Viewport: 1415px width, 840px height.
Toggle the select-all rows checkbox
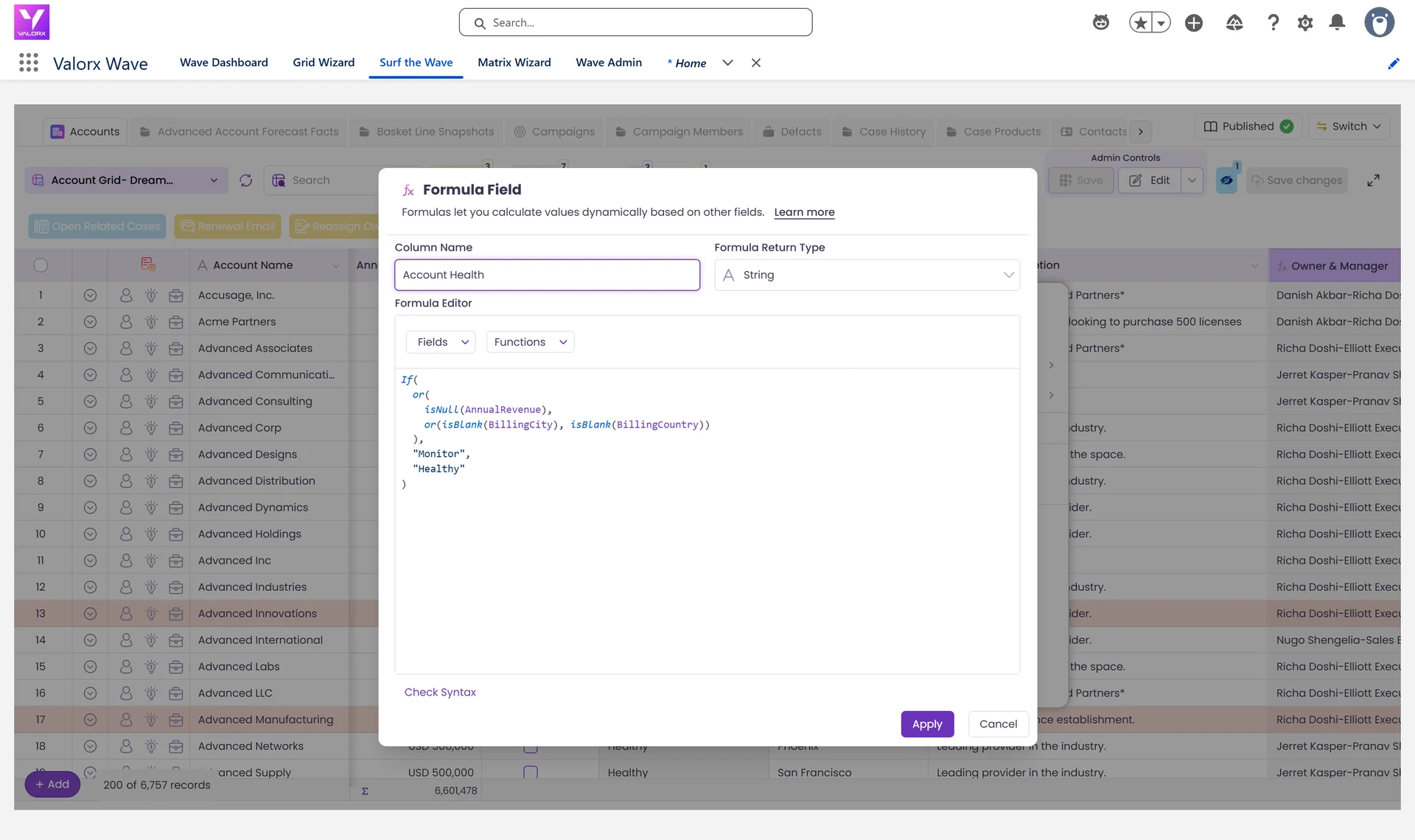[x=41, y=265]
